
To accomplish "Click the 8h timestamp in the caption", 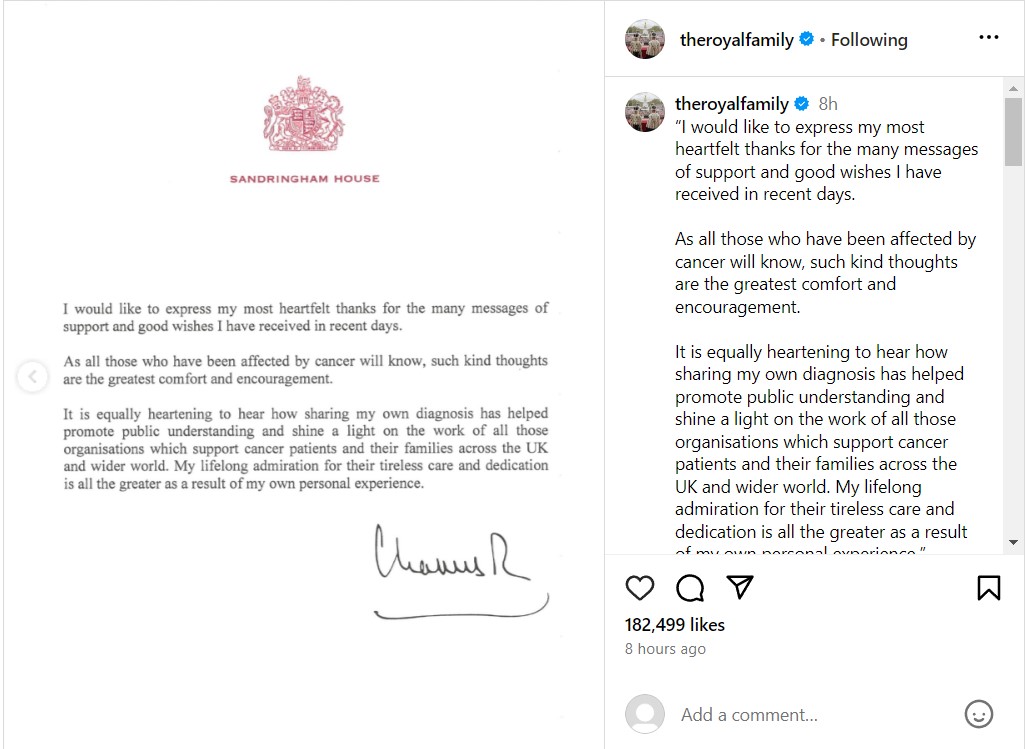I will click(828, 104).
